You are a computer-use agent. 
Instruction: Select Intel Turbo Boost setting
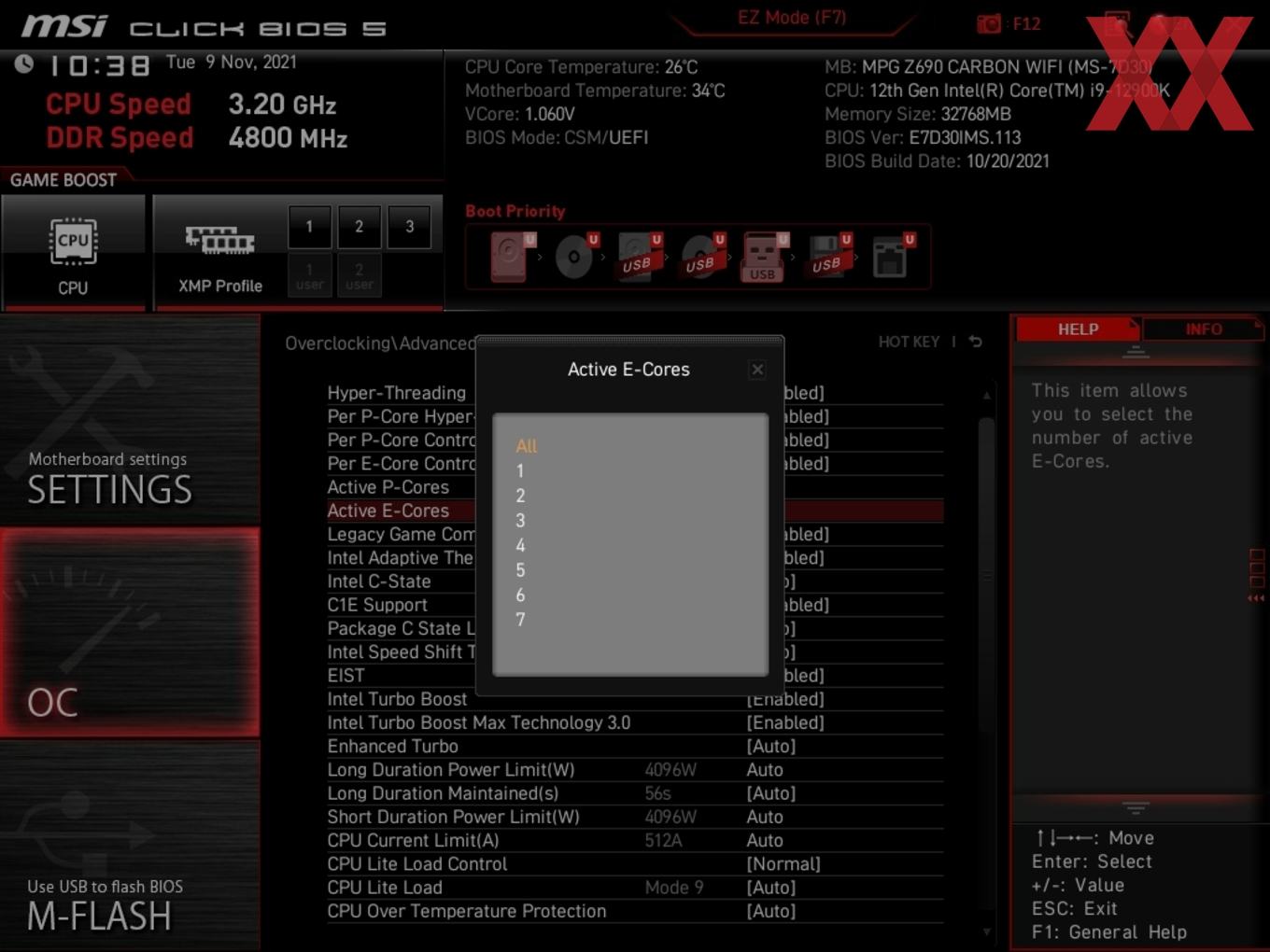point(397,699)
